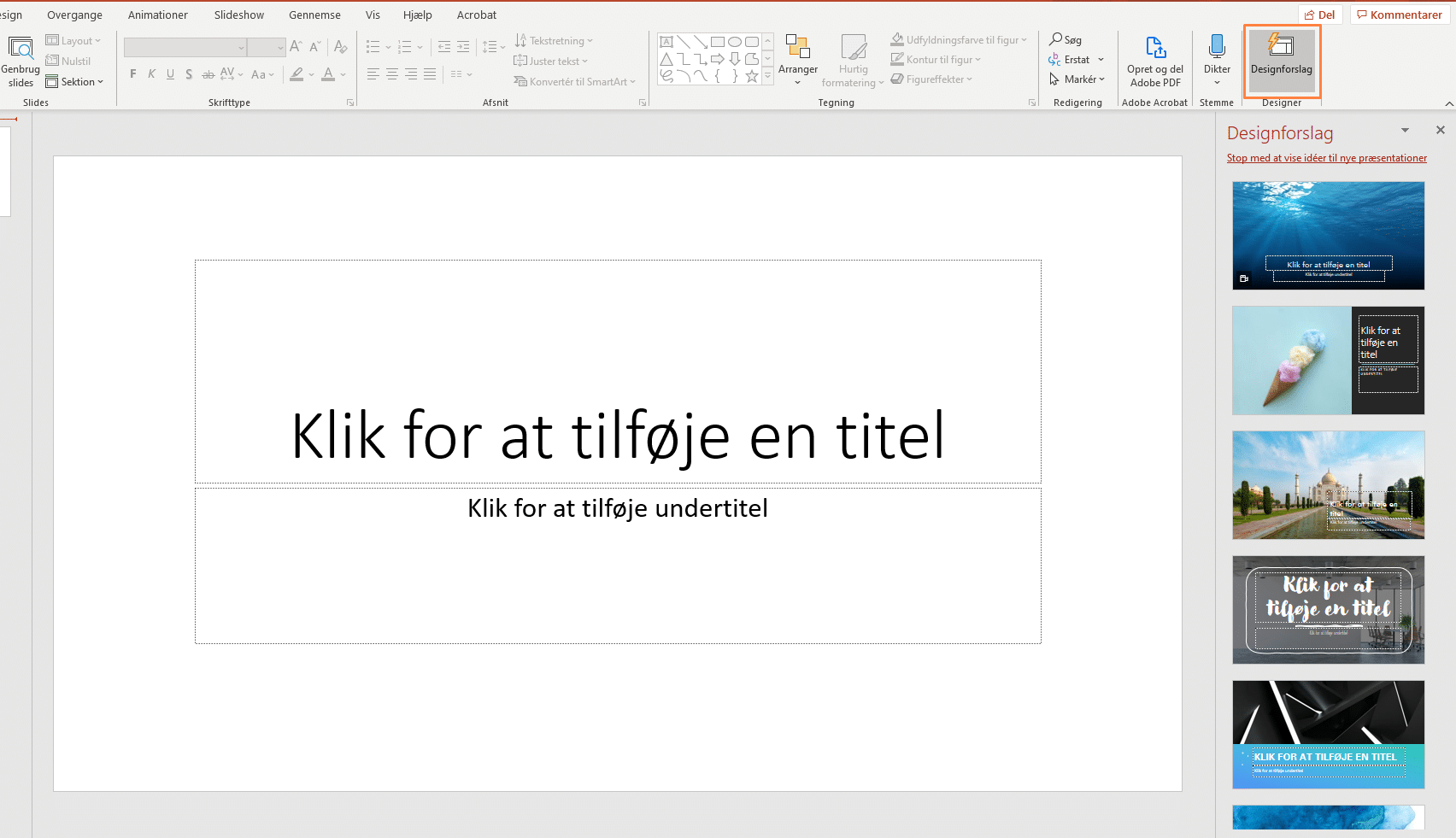The height and width of the screenshot is (838, 1456).
Task: Expand the font size dropdown
Action: click(281, 47)
